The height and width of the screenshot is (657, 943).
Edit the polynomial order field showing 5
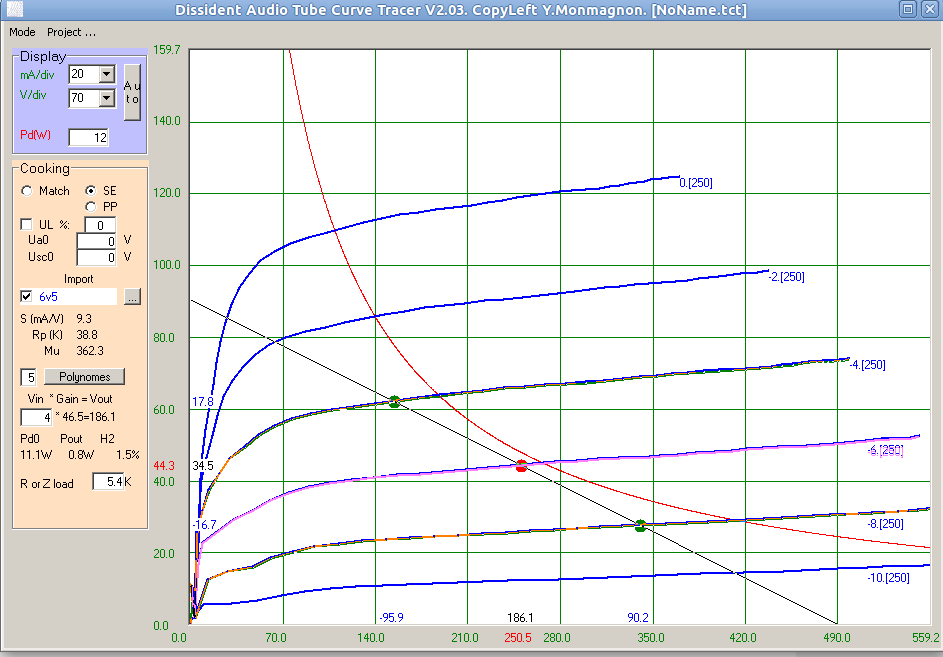pyautogui.click(x=29, y=377)
